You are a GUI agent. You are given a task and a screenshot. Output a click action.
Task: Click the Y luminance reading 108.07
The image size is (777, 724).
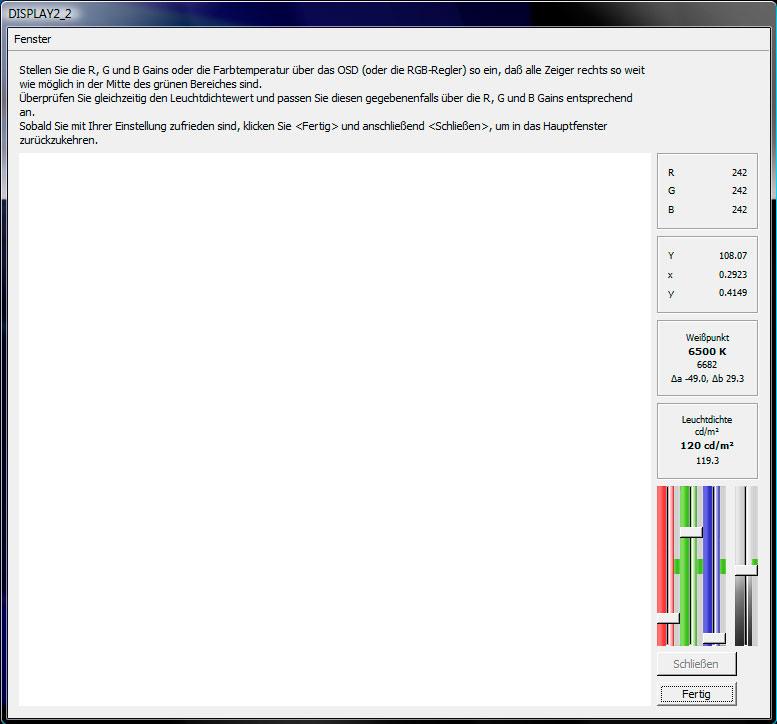(x=732, y=256)
